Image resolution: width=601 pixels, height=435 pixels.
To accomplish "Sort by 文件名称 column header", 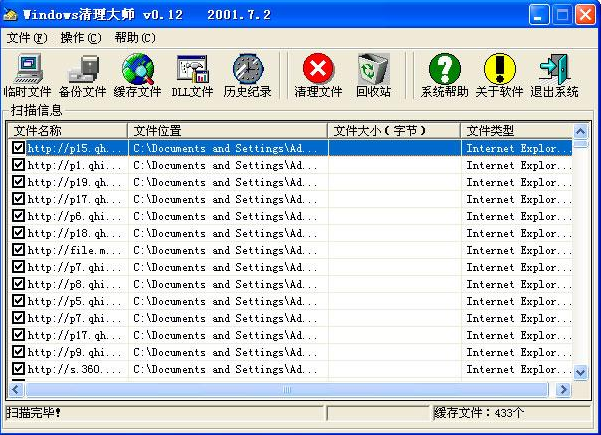I will (68, 131).
